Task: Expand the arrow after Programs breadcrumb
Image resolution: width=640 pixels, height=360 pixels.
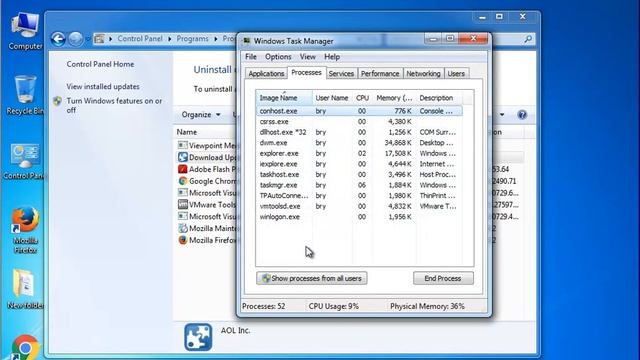Action: click(216, 39)
